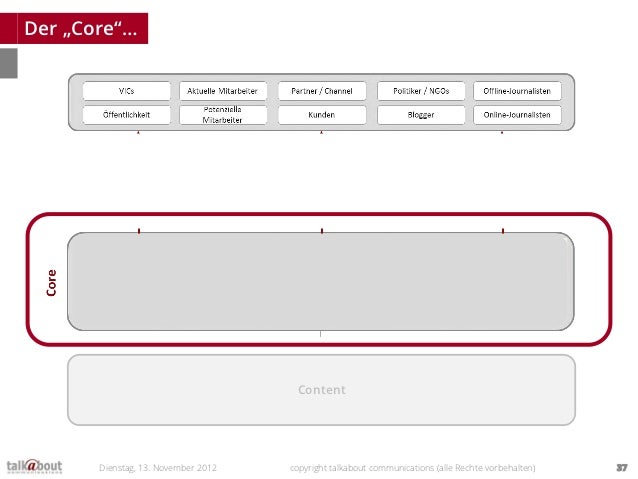
Task: Click the date 'Dienstag, 13. November 2012'
Action: tap(158, 468)
